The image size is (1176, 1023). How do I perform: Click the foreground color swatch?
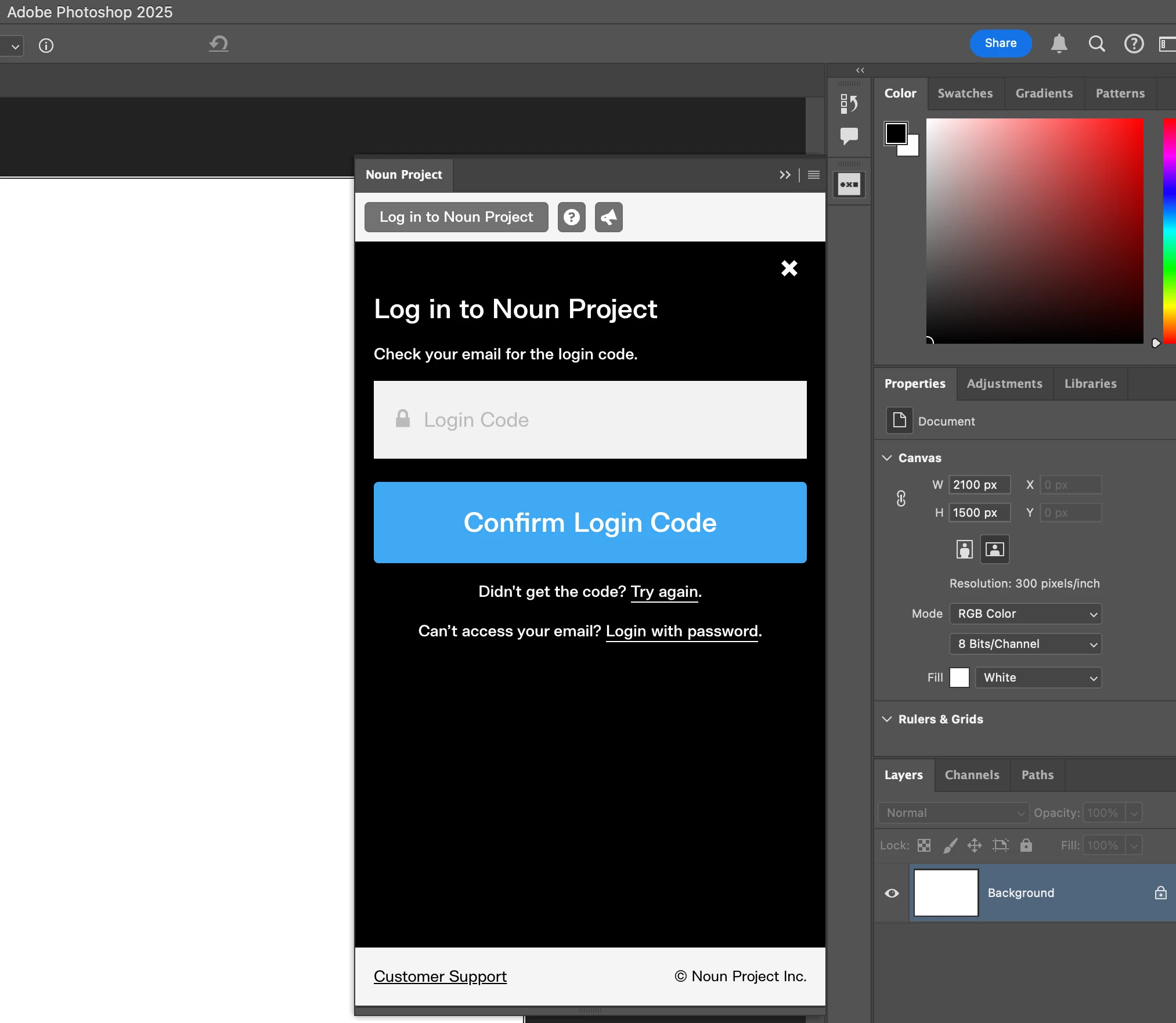895,133
